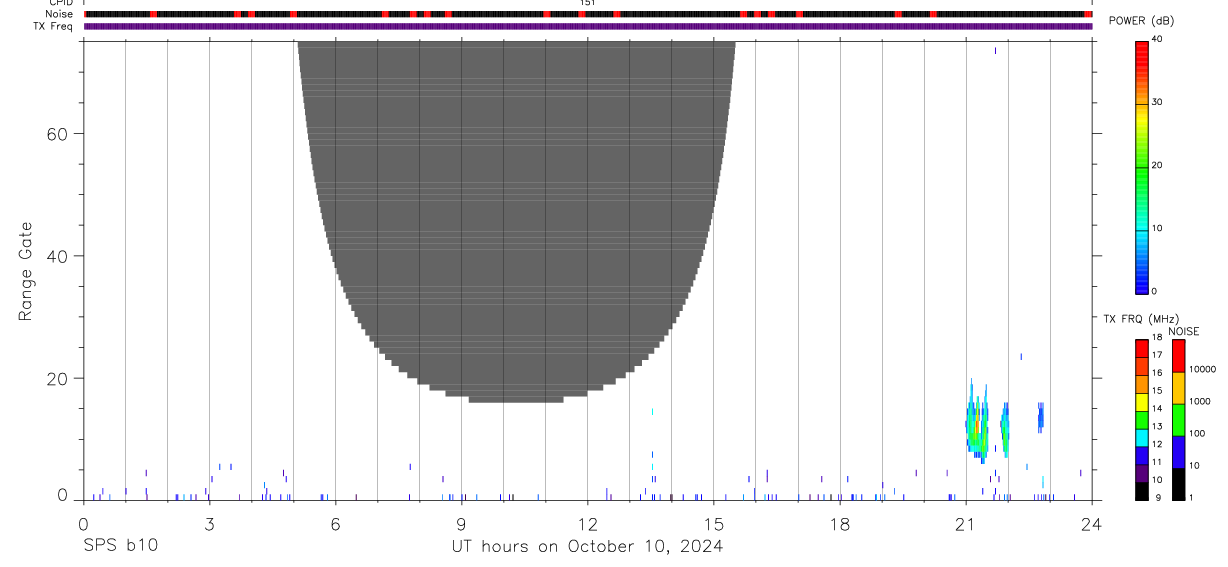Screen dimensions: 1228x567
Task: Select the 30 tick on the POWER scale
Action: pos(1157,103)
